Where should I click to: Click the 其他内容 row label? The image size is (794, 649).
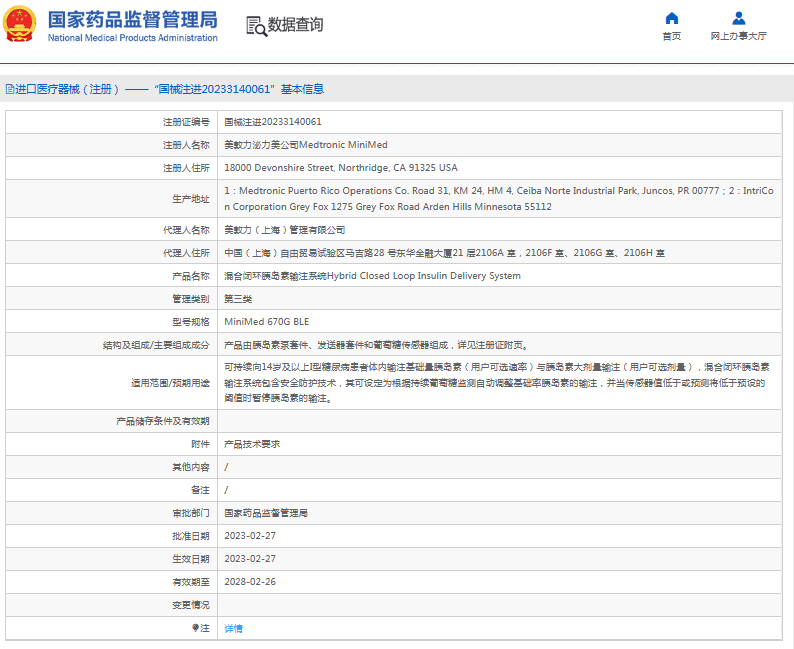tap(190, 467)
